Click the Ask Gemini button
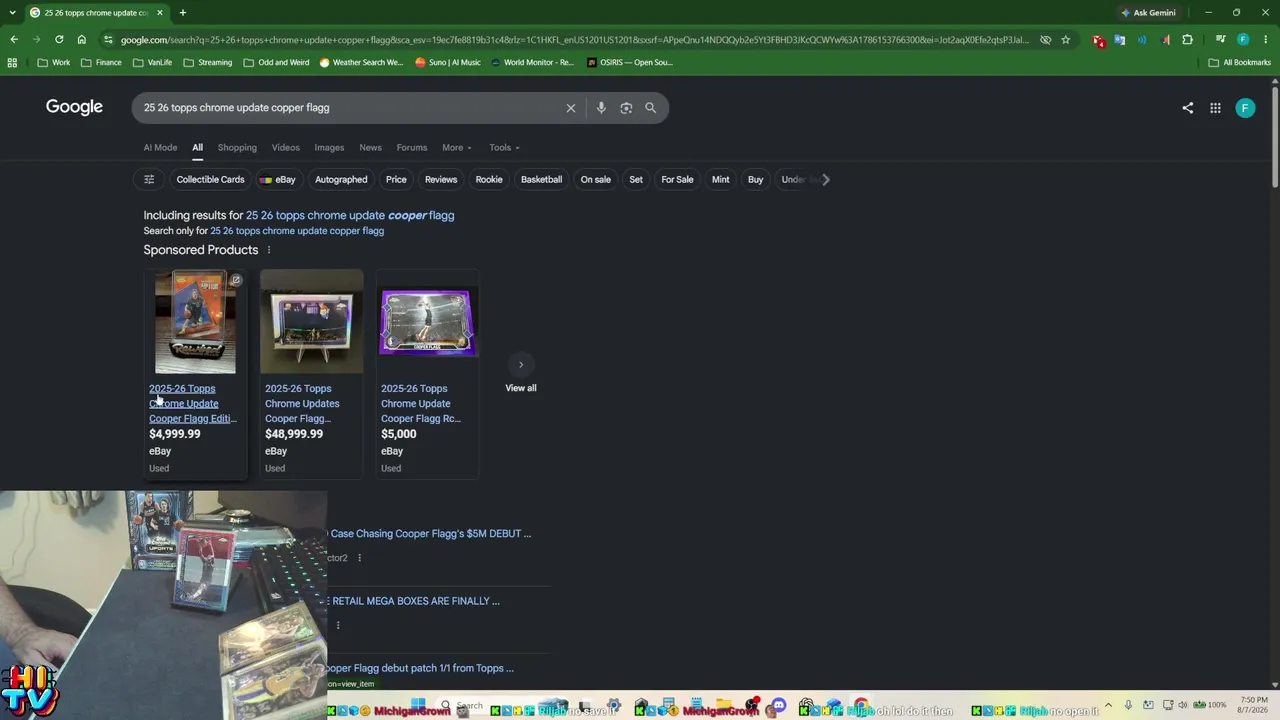1280x720 pixels. click(1148, 13)
